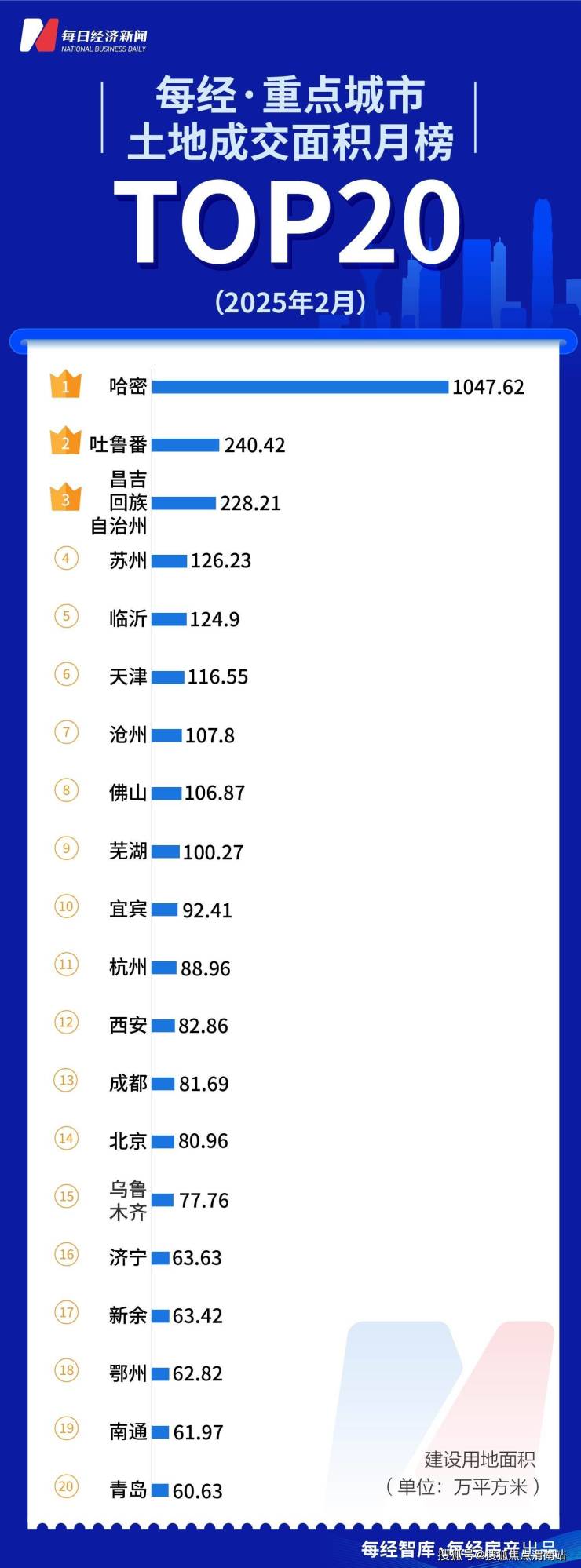Click the 建设用地面积 unit legend
This screenshot has width=581, height=1568.
pos(480,1460)
